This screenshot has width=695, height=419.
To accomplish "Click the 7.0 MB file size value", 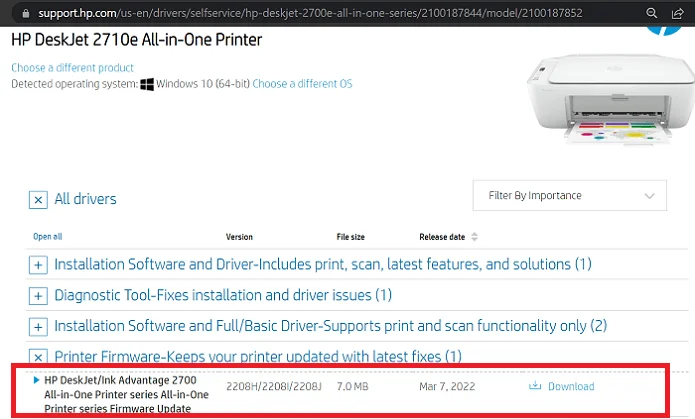I will pyautogui.click(x=352, y=387).
